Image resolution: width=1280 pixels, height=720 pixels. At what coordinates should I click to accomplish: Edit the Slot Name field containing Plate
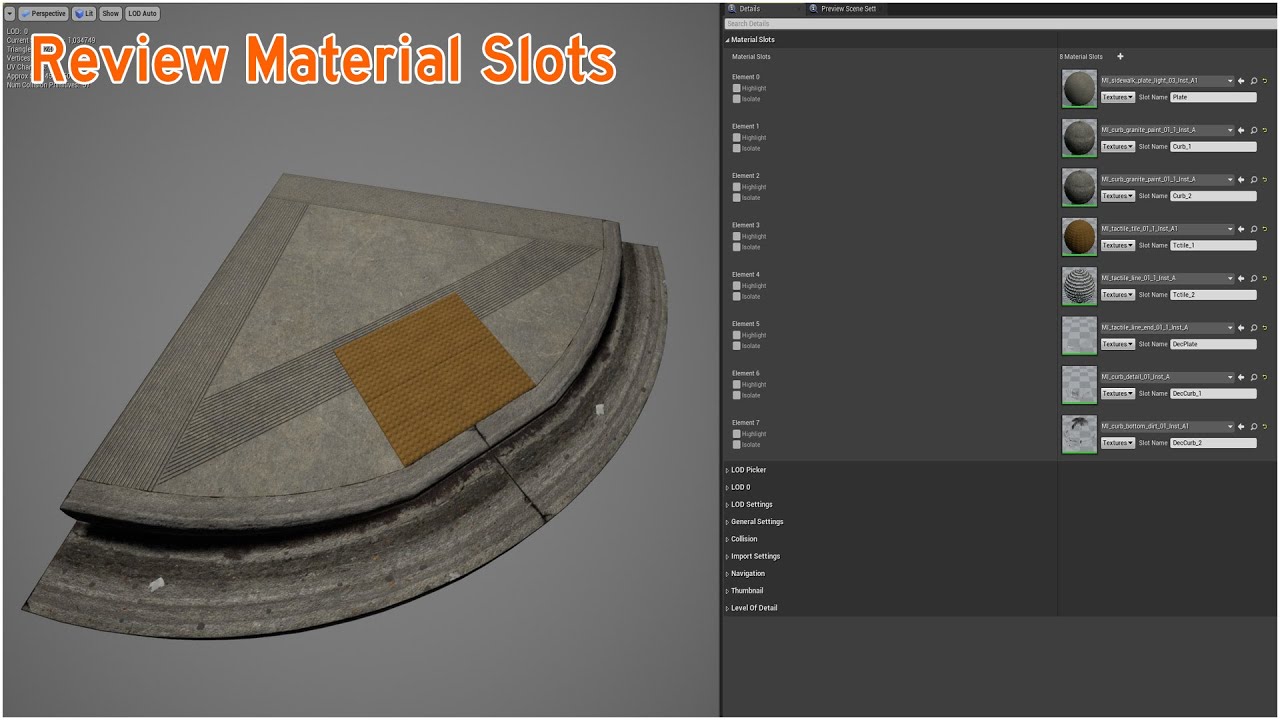pyautogui.click(x=1213, y=97)
